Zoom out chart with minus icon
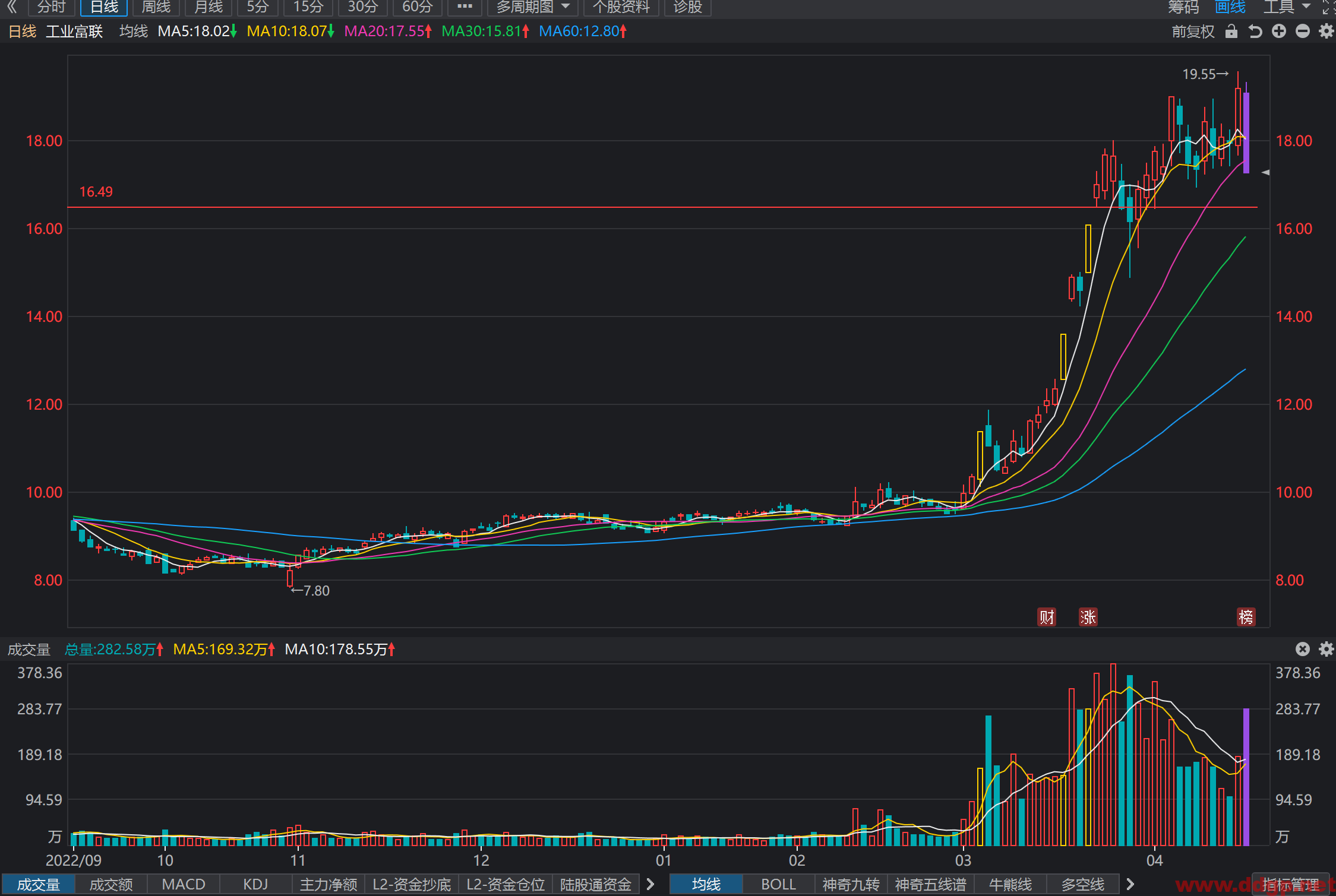Image resolution: width=1336 pixels, height=896 pixels. point(1303,31)
